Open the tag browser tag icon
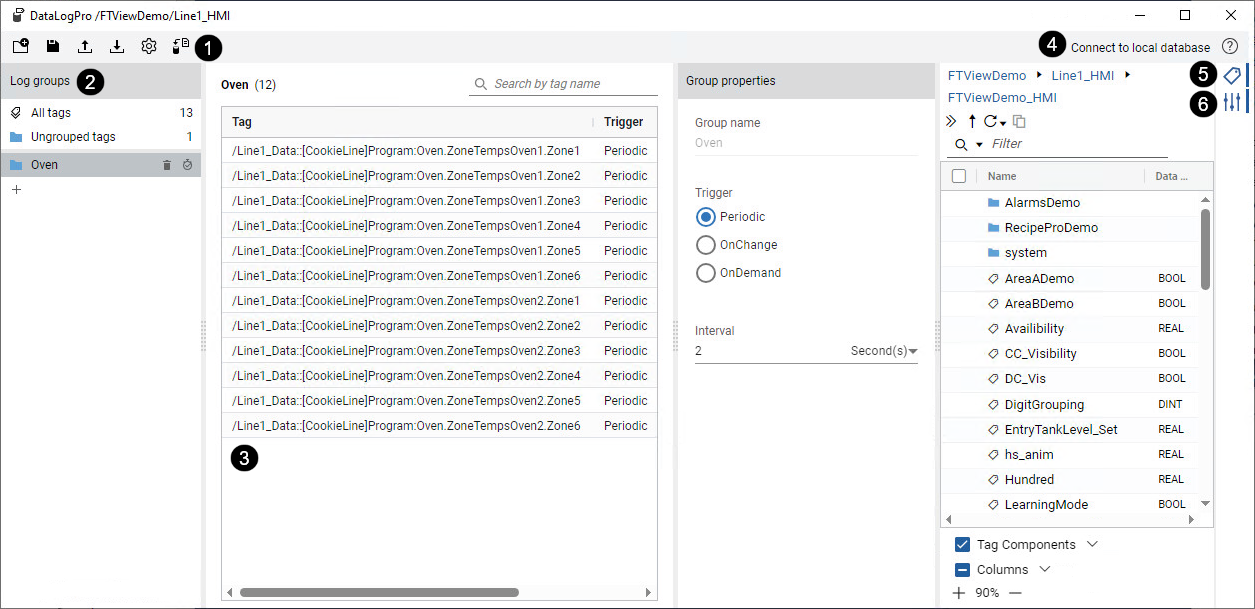Viewport: 1255px width, 609px height. (1232, 75)
